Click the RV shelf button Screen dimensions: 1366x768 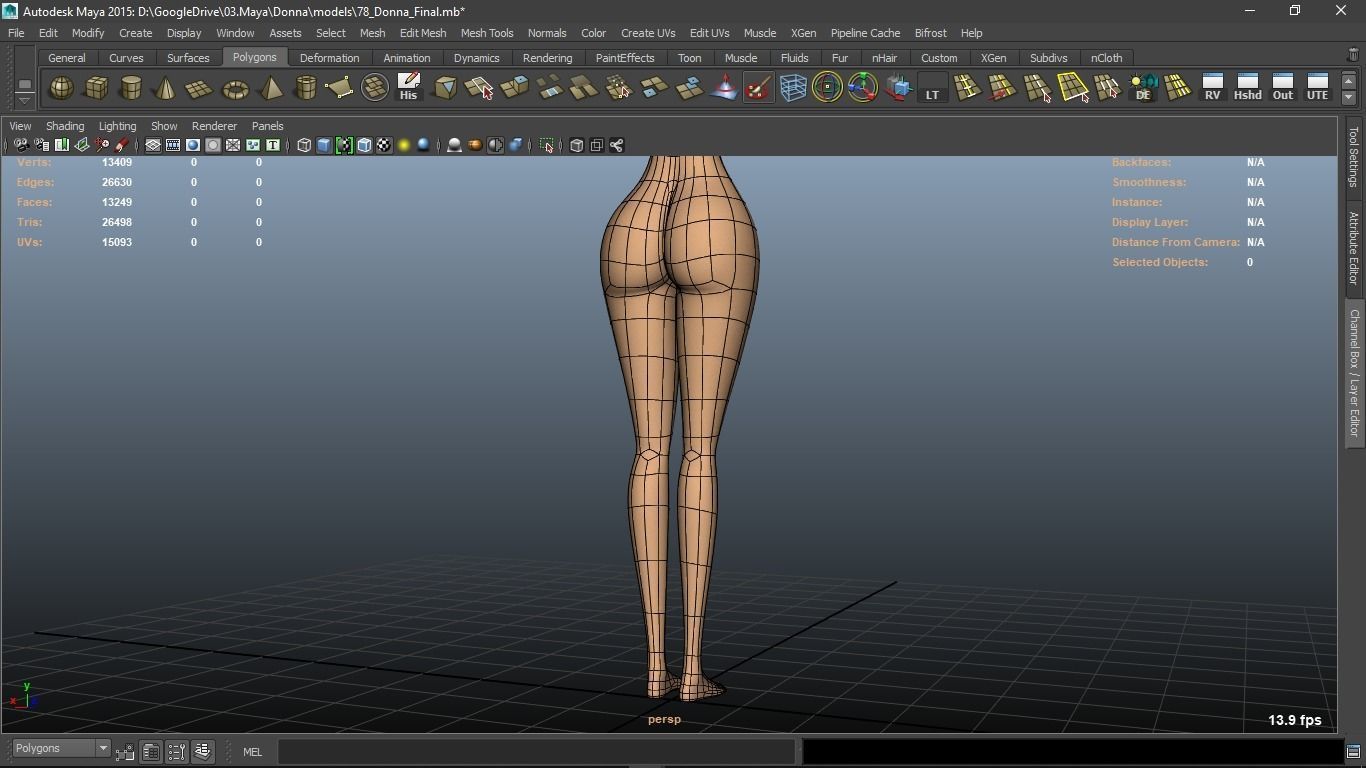pyautogui.click(x=1212, y=89)
